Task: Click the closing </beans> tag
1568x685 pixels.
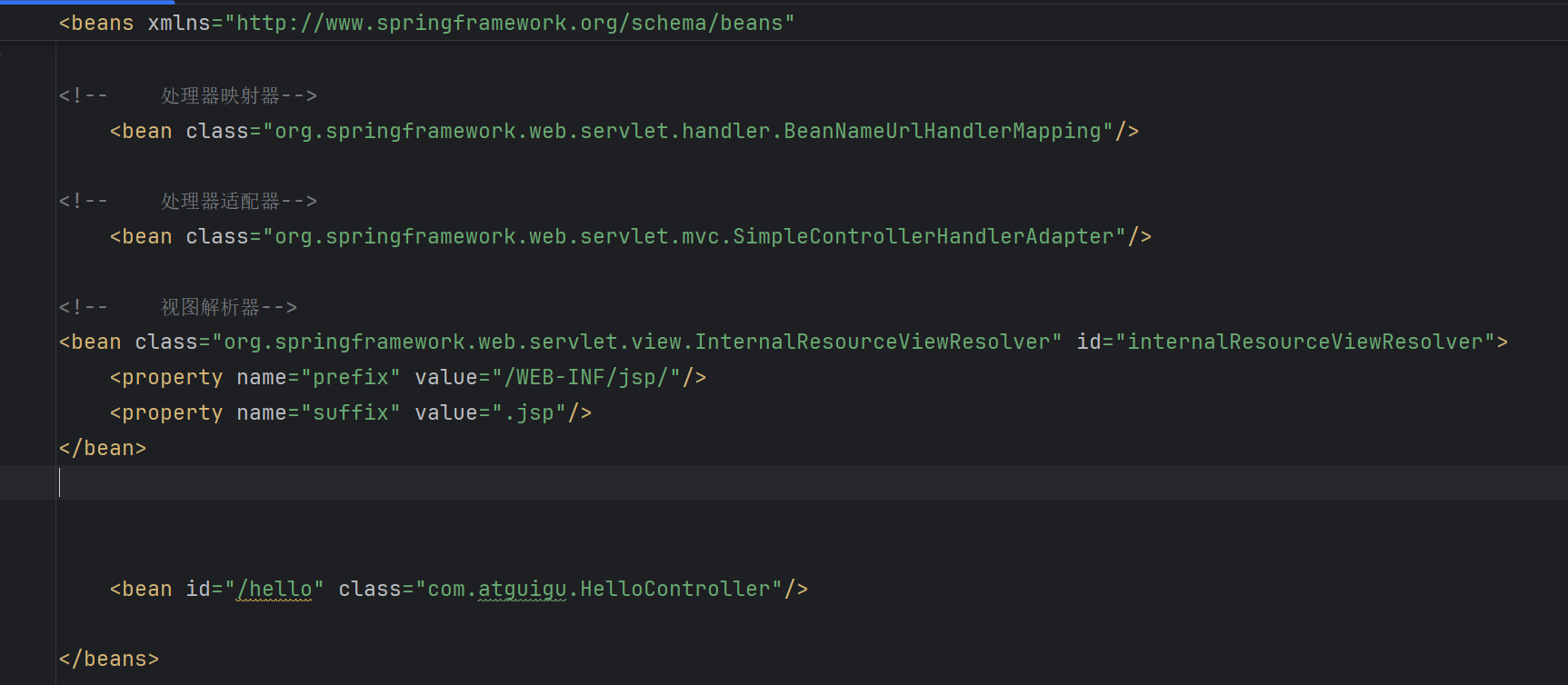Action: (x=109, y=659)
